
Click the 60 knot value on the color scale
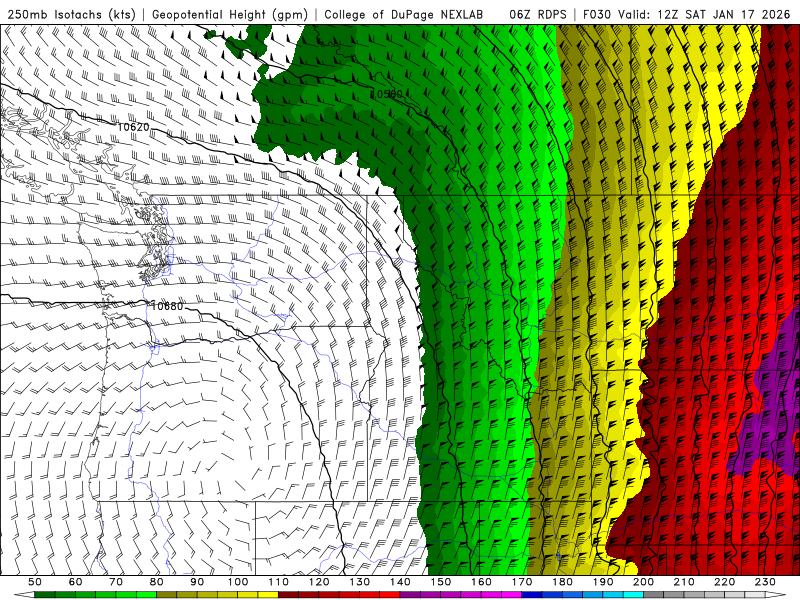tap(76, 582)
